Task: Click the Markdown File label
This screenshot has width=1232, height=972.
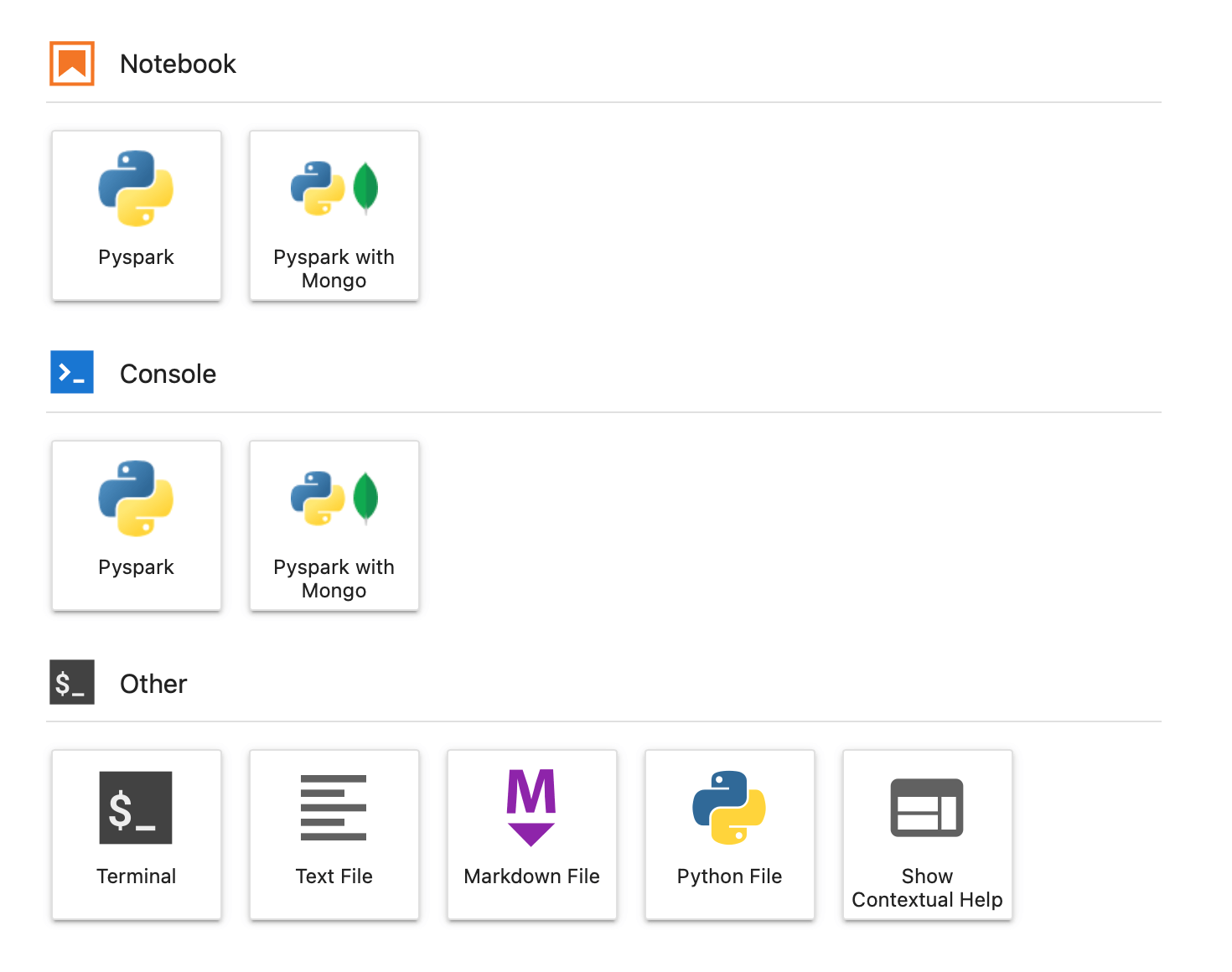Action: click(x=532, y=876)
